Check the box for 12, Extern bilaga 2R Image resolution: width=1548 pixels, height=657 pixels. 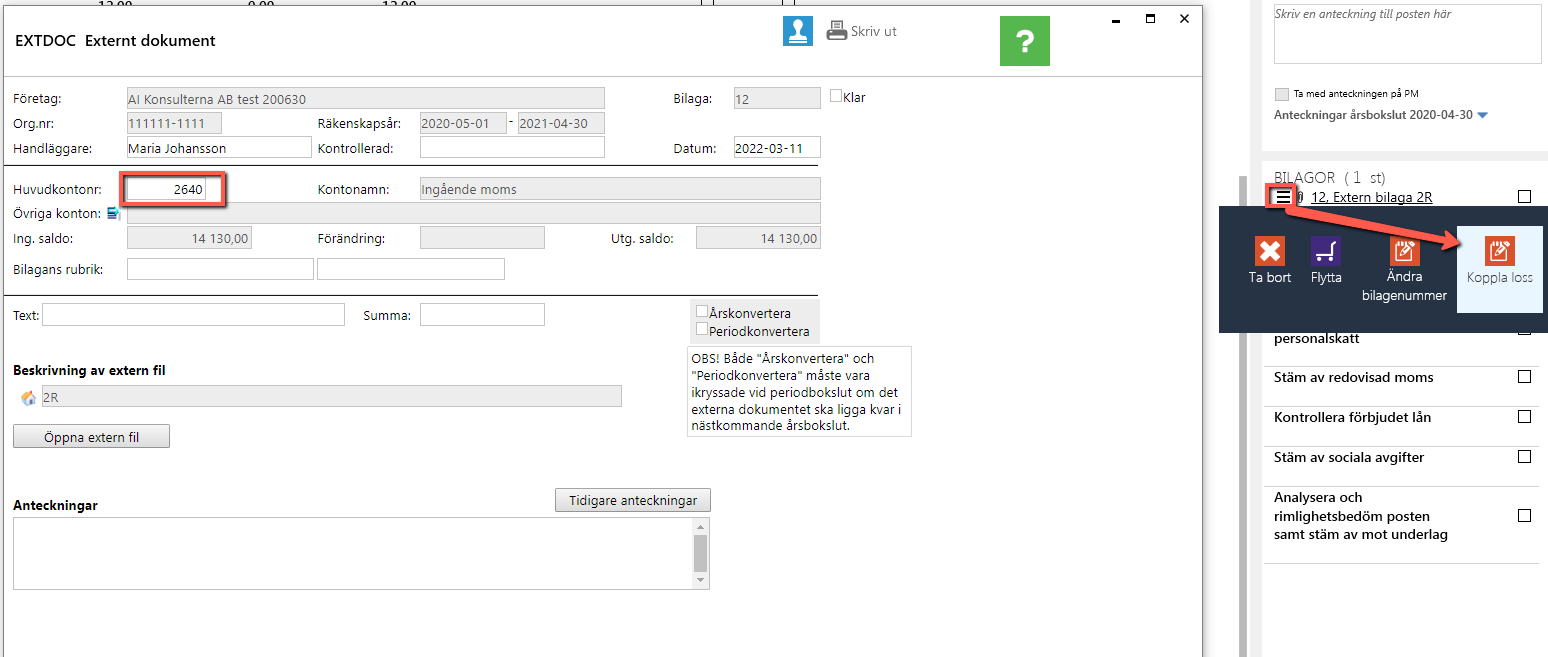[x=1524, y=197]
